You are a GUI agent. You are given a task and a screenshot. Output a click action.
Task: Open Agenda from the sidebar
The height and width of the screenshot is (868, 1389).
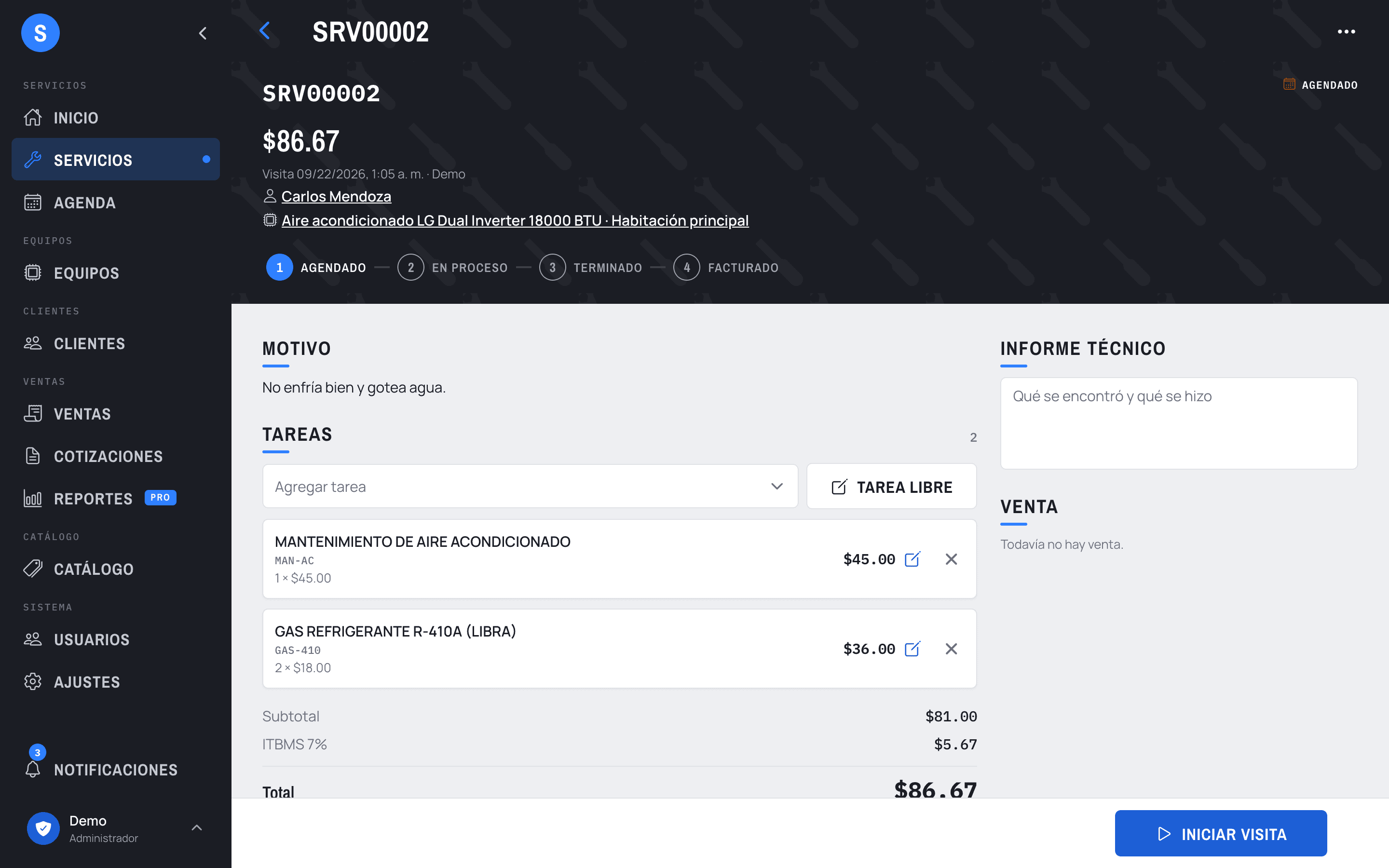coord(115,202)
